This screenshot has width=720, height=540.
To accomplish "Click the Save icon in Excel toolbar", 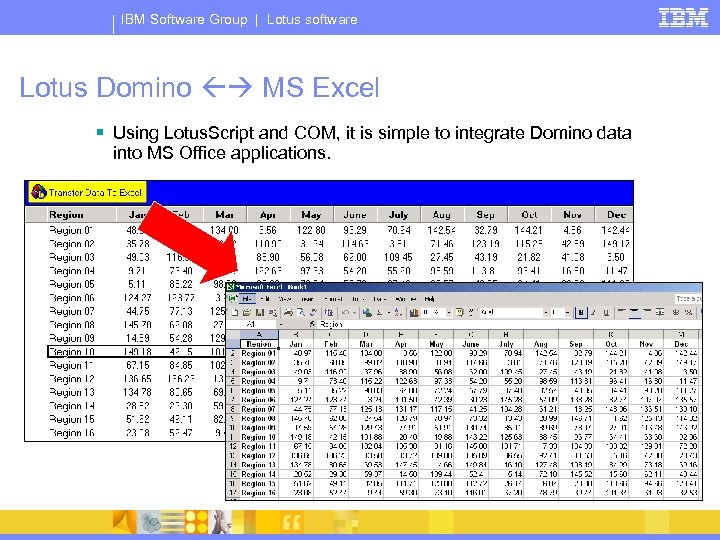I will 259,313.
